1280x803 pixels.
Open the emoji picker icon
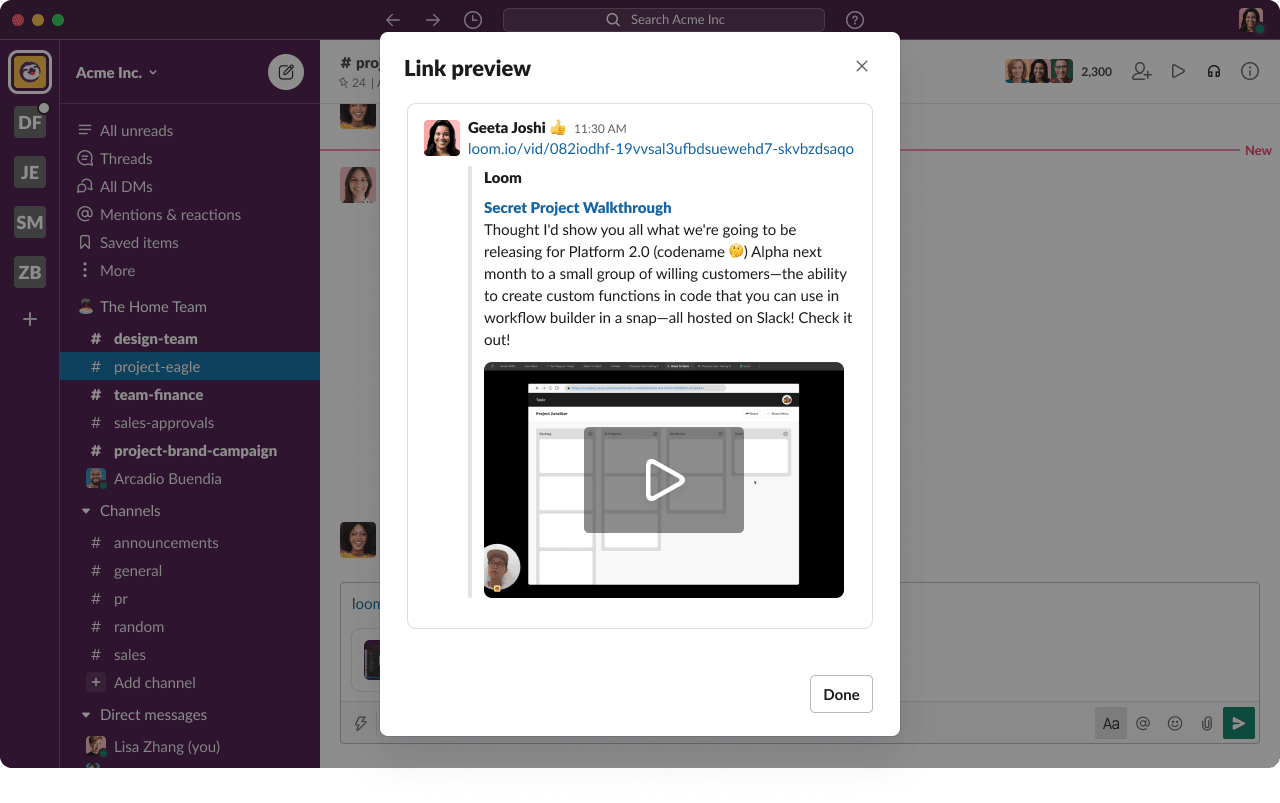tap(1175, 723)
